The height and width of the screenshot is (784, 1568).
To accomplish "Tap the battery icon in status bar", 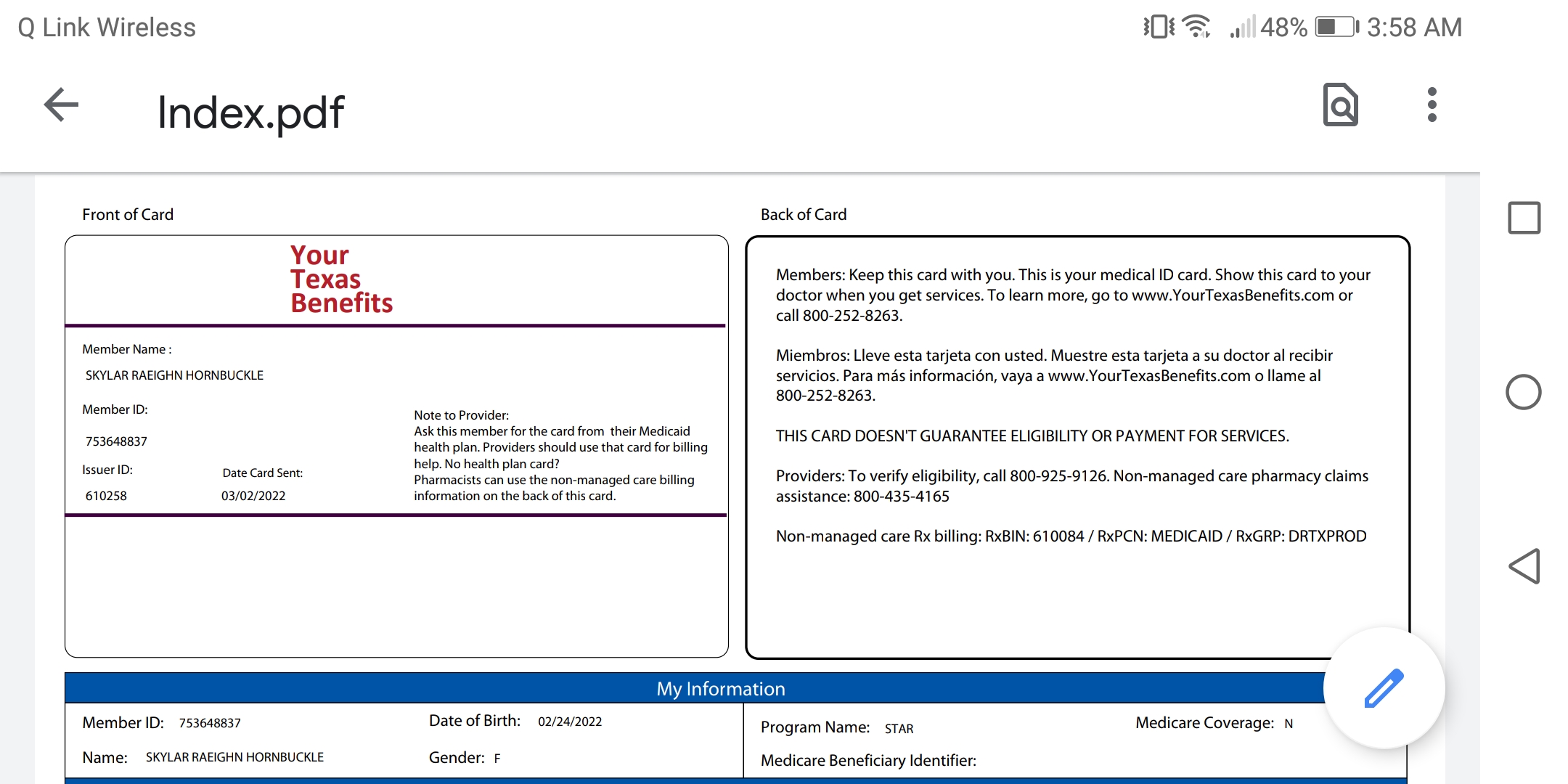I will tap(1336, 28).
